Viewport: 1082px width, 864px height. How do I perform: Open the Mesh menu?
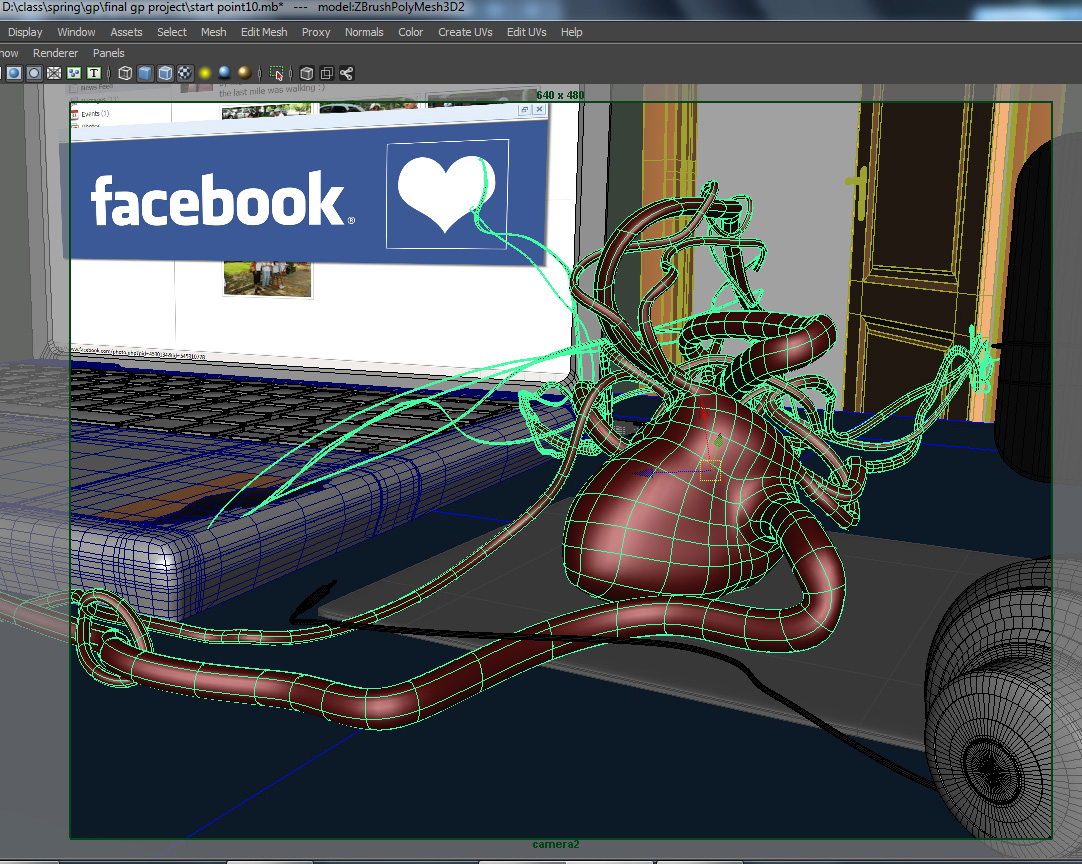click(214, 32)
